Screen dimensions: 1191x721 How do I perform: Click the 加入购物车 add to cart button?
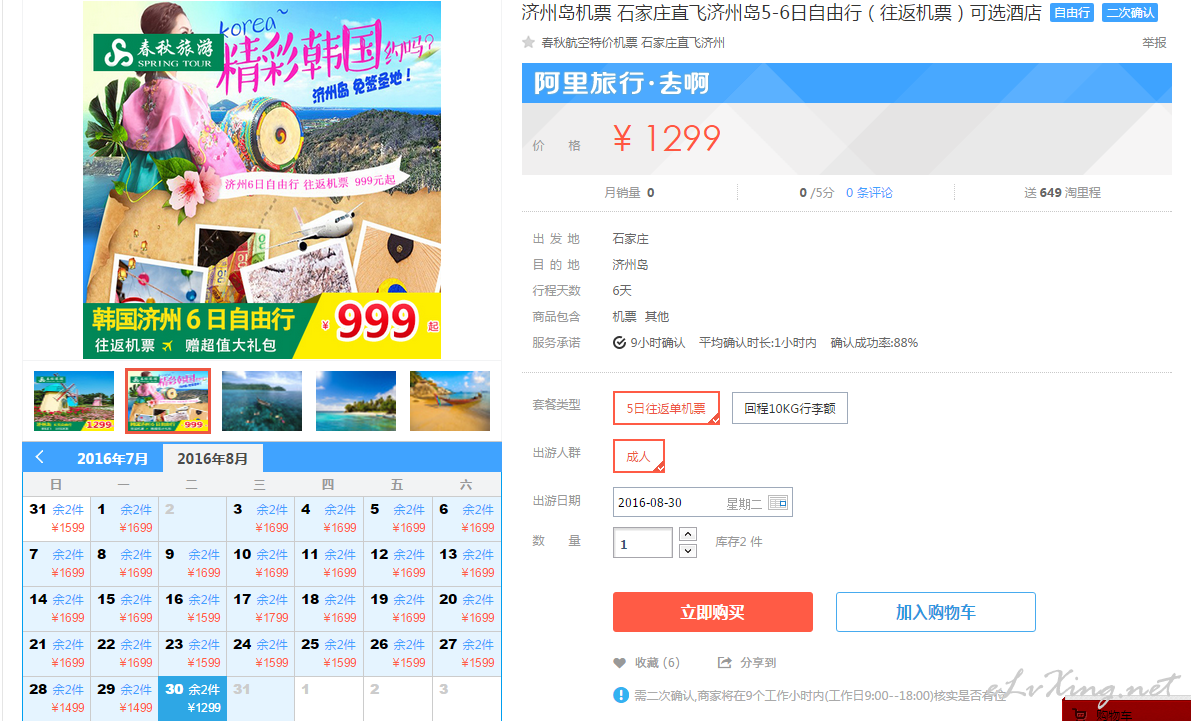936,612
